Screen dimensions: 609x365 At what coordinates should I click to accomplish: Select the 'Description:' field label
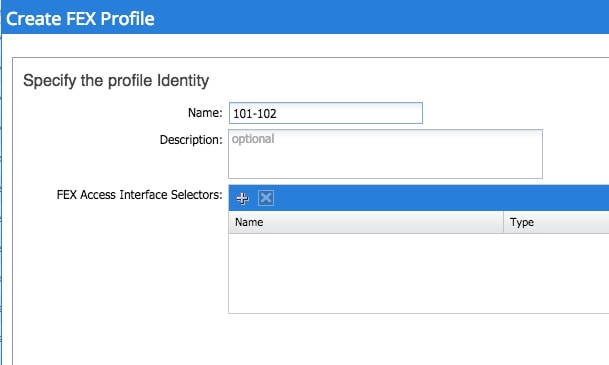191,140
